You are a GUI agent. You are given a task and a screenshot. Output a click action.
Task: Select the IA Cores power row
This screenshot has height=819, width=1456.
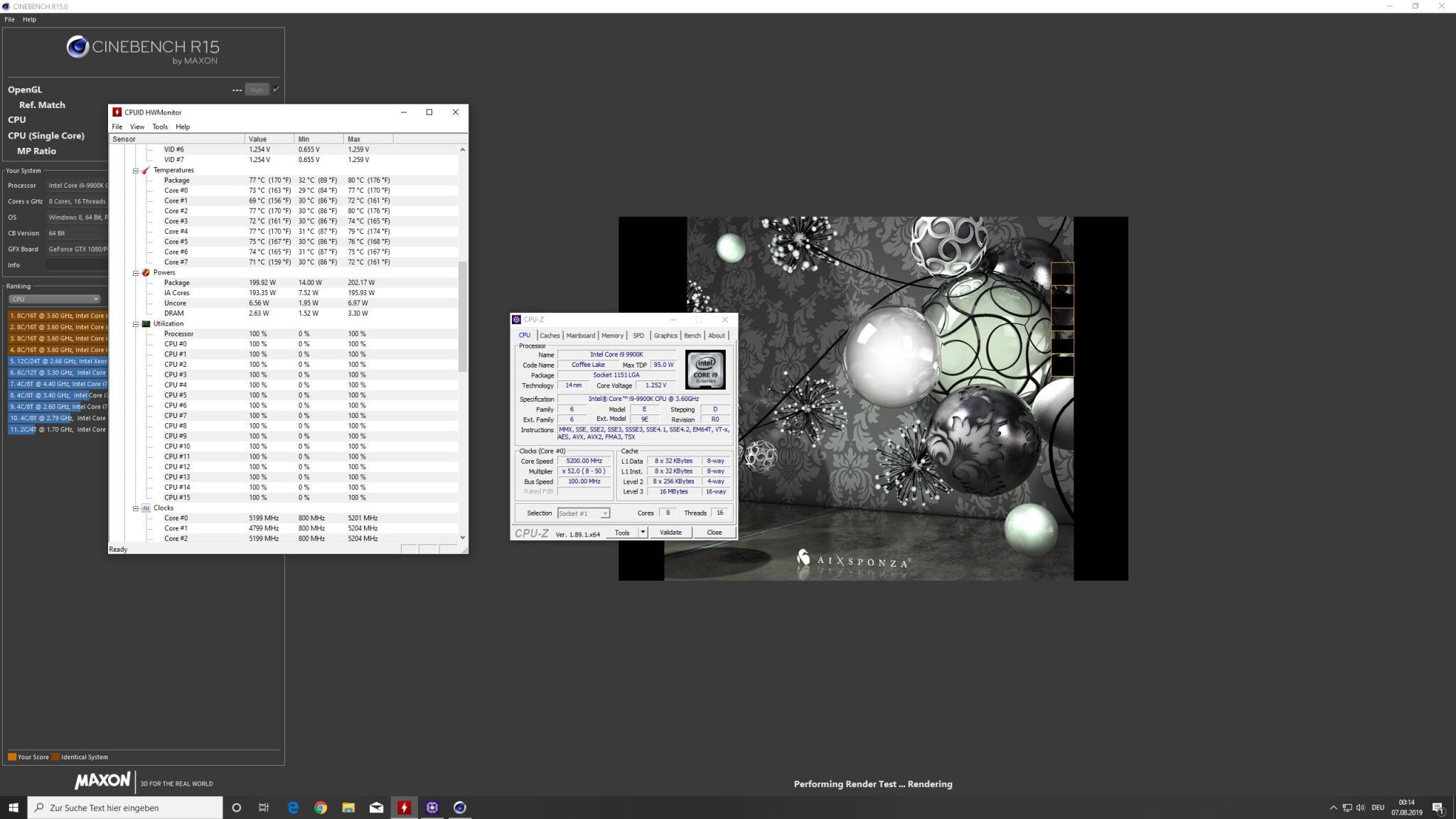283,293
